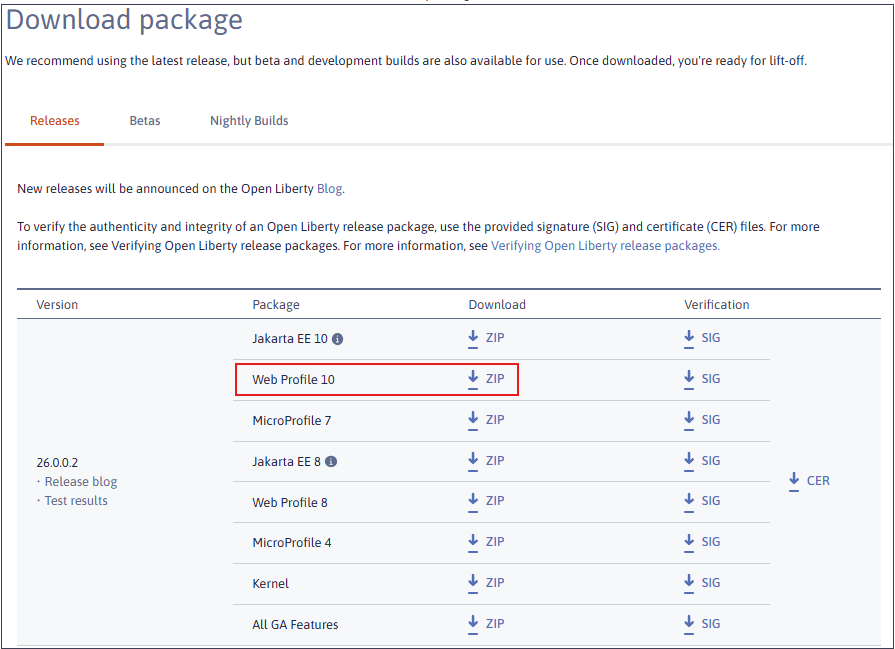Click the All GA Features package name
This screenshot has width=895, height=649.
(x=295, y=625)
